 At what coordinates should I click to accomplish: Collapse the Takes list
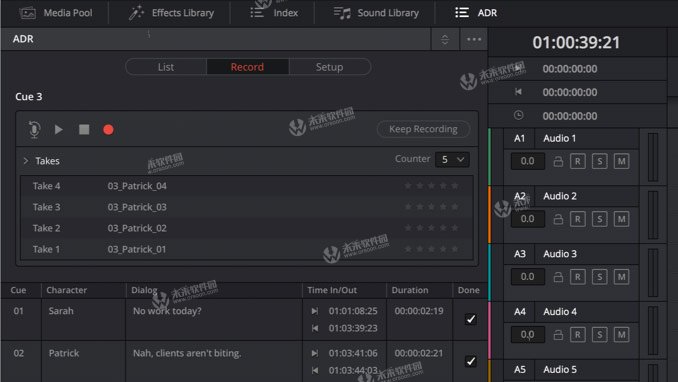point(26,161)
